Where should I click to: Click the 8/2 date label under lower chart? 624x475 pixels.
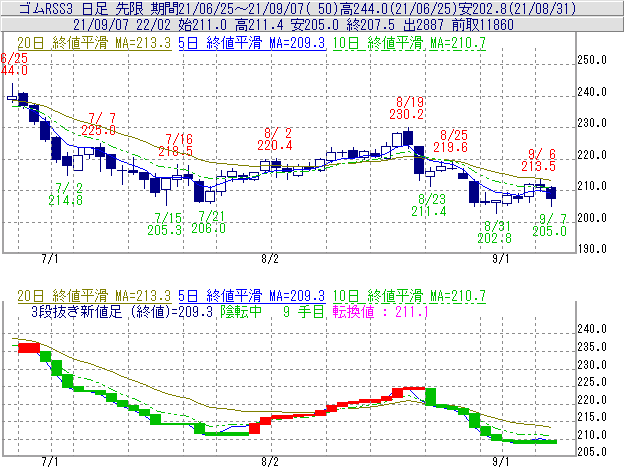(x=270, y=461)
